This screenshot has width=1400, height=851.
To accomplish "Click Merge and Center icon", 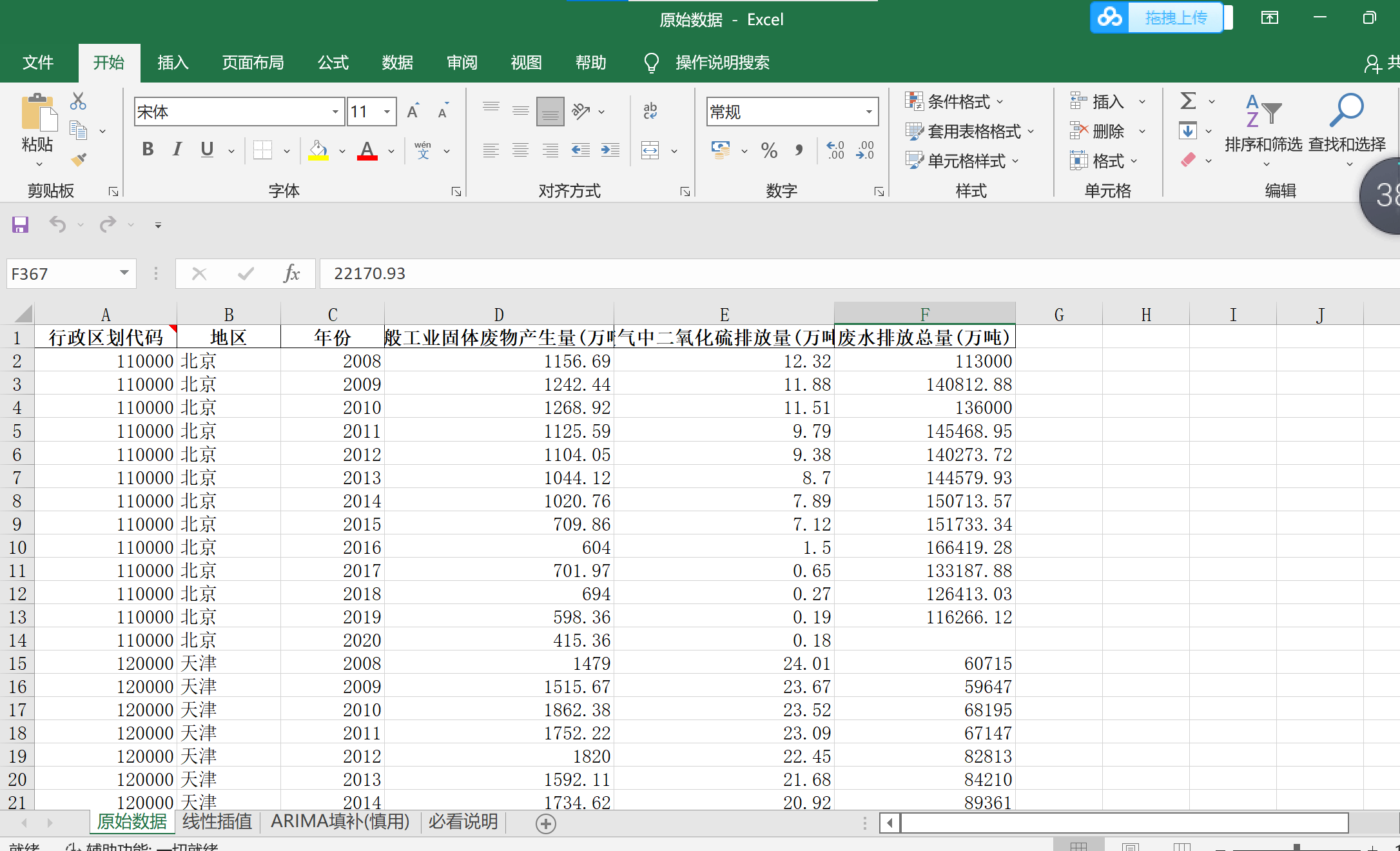I will [650, 150].
